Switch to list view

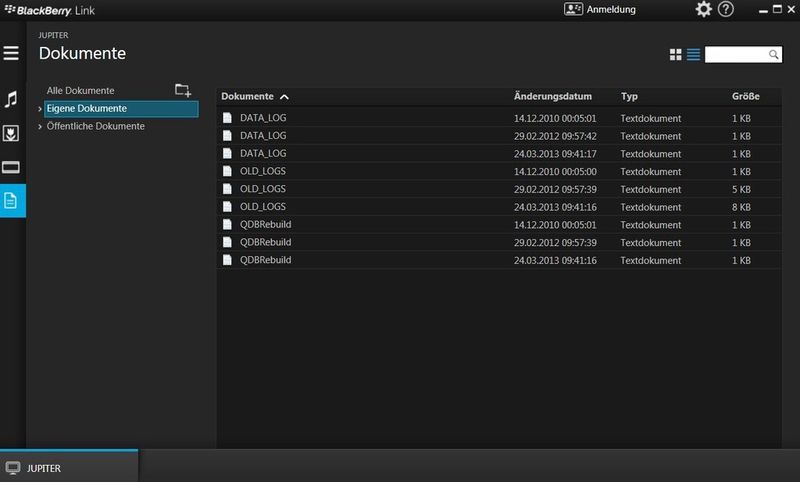pyautogui.click(x=693, y=54)
